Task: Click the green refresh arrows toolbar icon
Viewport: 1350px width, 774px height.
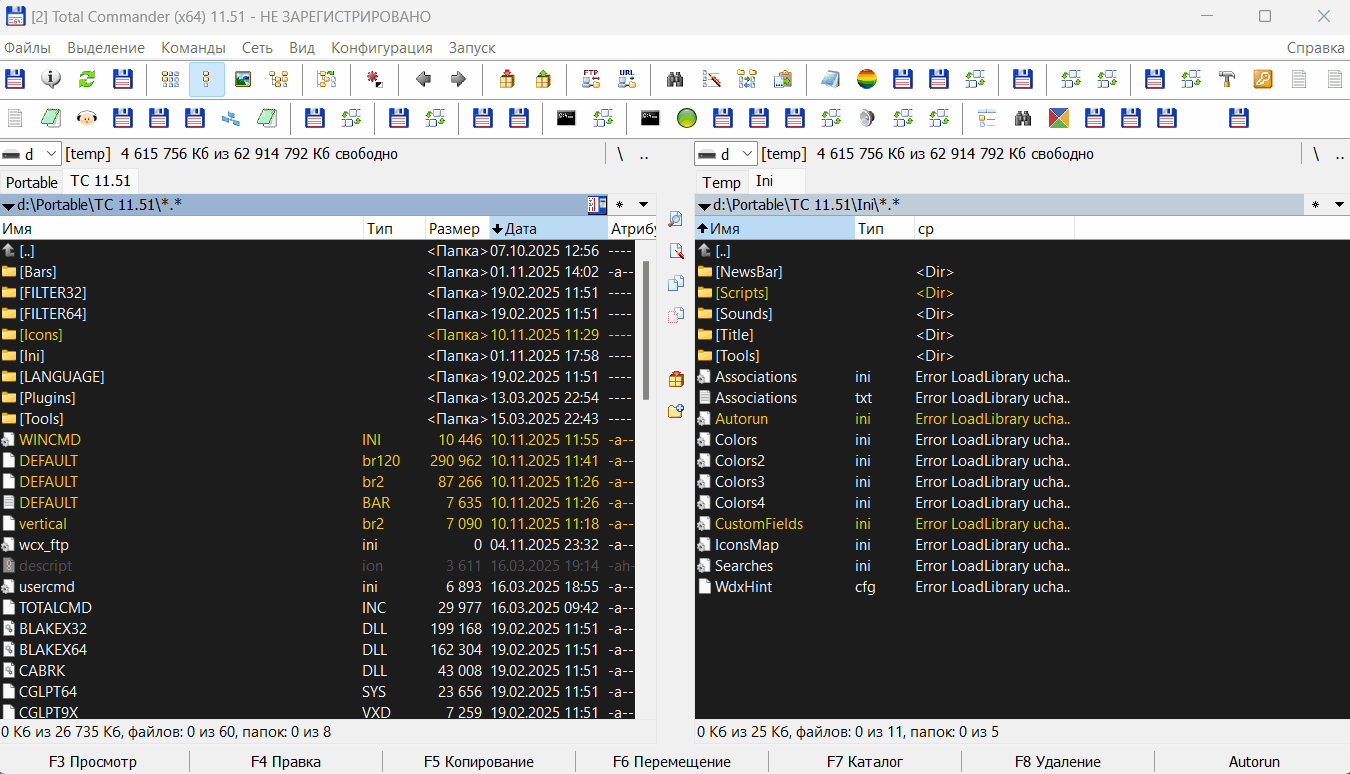Action: click(87, 79)
